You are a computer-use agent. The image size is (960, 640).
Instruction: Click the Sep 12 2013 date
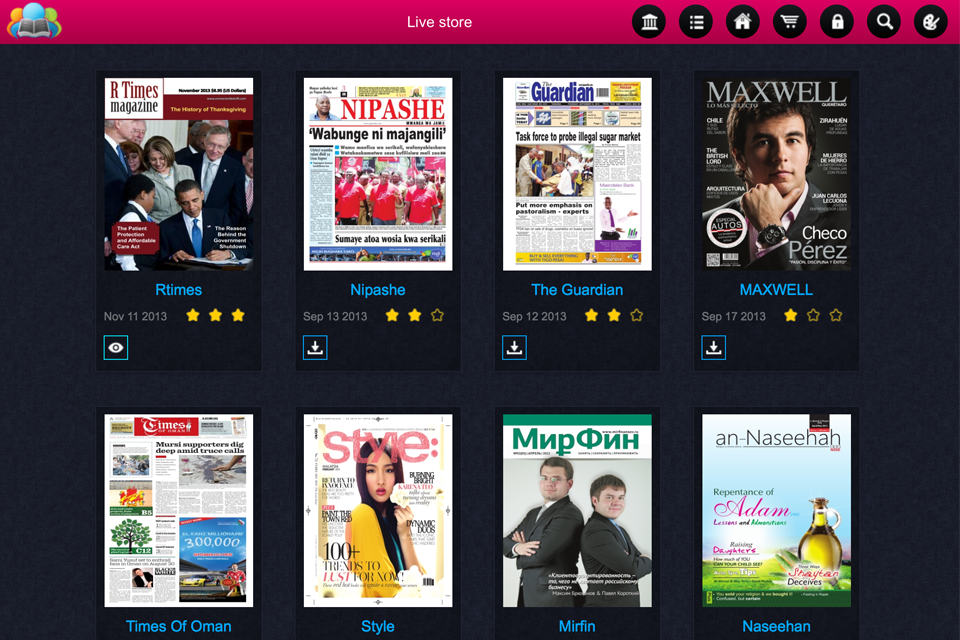534,317
